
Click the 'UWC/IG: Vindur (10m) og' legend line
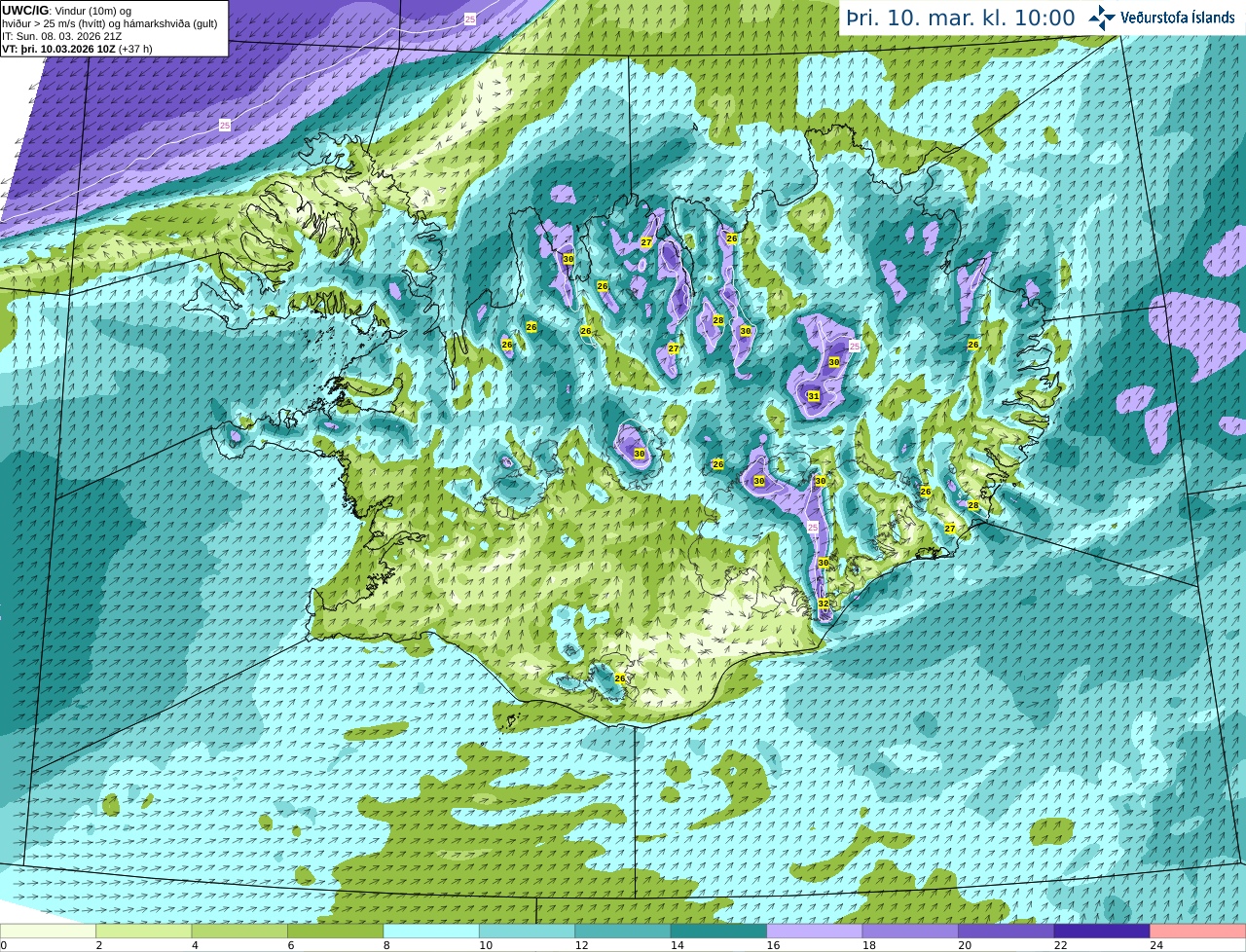point(66,11)
